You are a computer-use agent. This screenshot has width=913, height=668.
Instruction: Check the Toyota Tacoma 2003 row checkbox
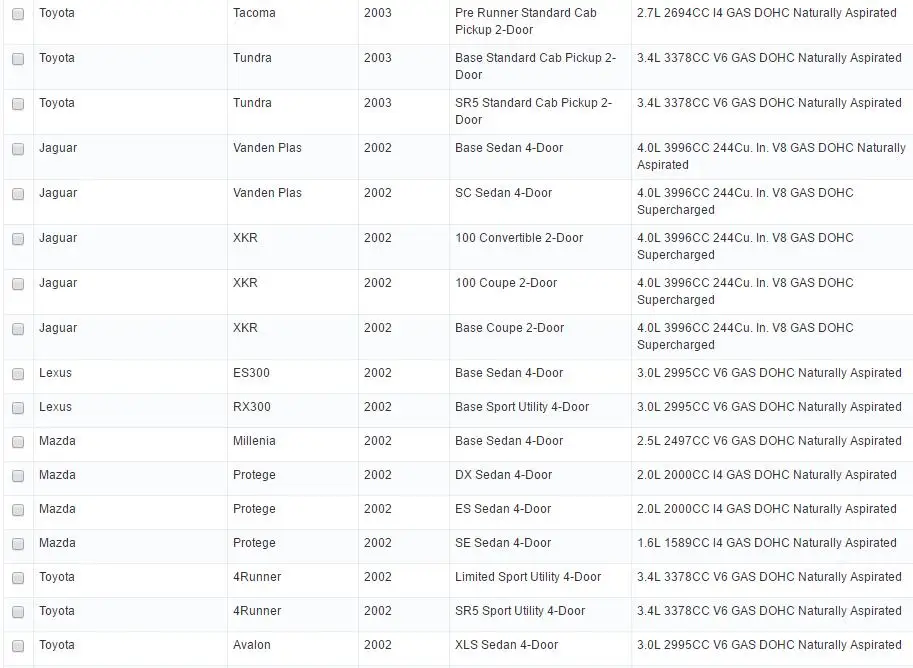(x=18, y=14)
